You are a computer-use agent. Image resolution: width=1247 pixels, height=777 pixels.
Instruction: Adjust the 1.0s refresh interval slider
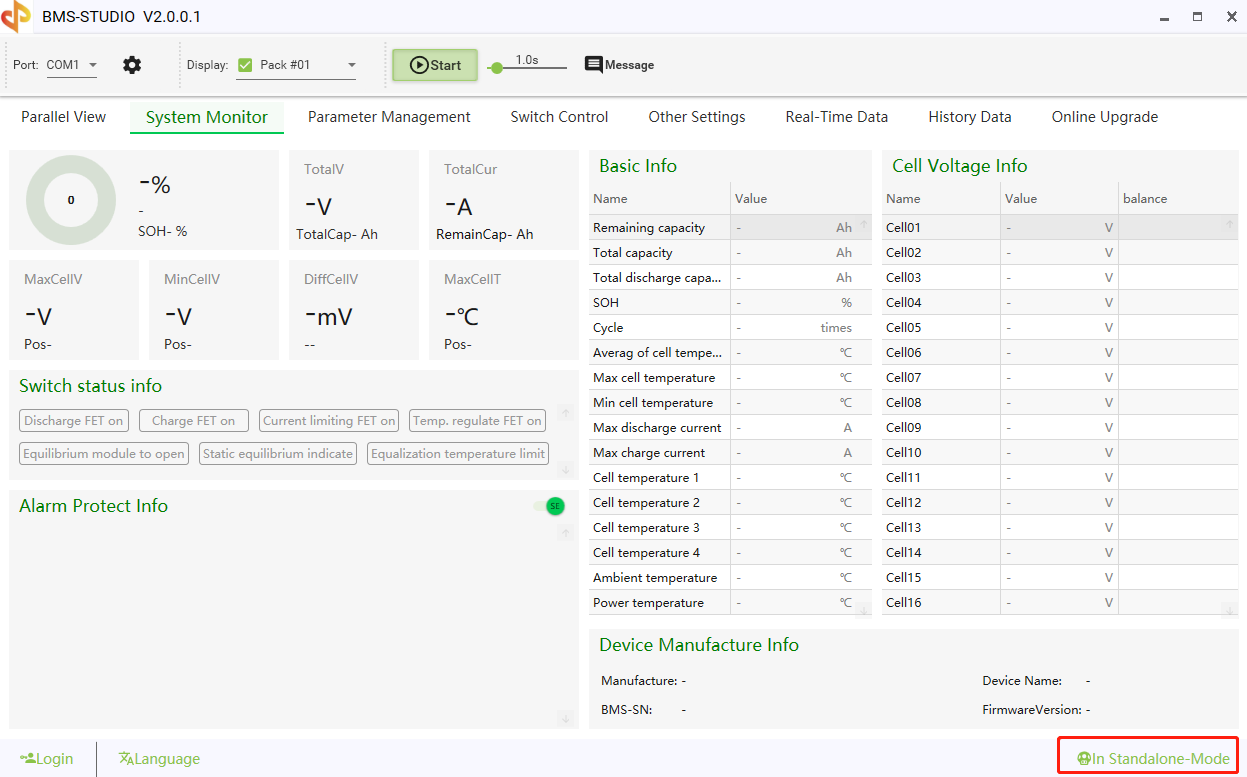498,69
